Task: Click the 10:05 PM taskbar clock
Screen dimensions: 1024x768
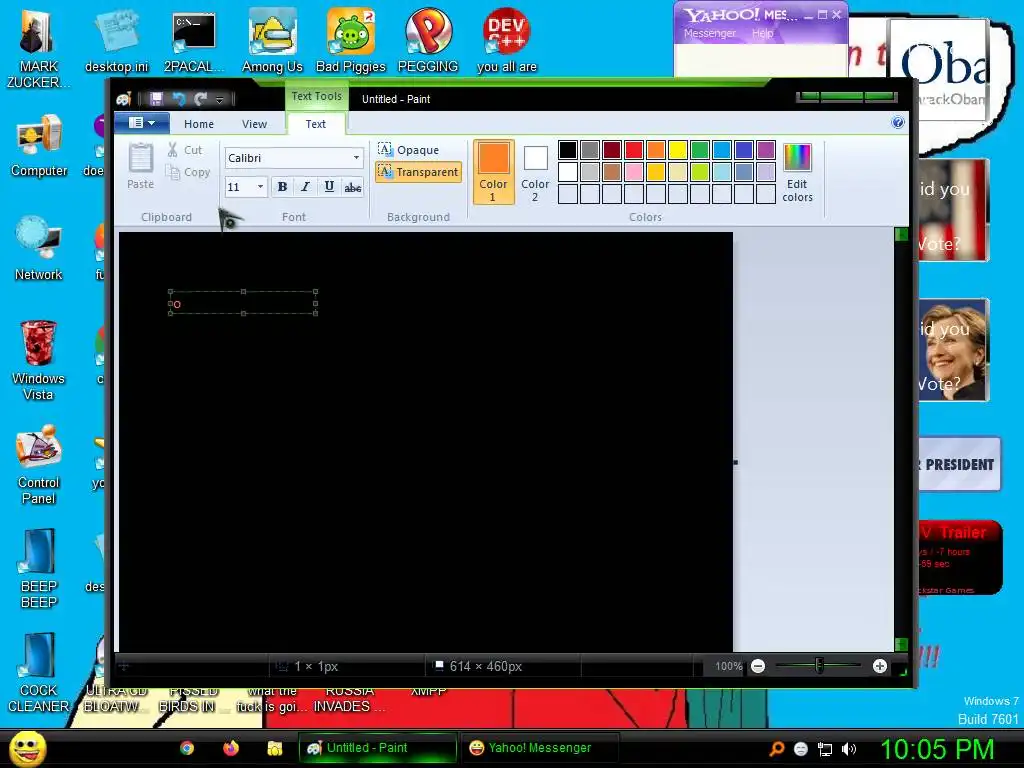Action: 937,749
